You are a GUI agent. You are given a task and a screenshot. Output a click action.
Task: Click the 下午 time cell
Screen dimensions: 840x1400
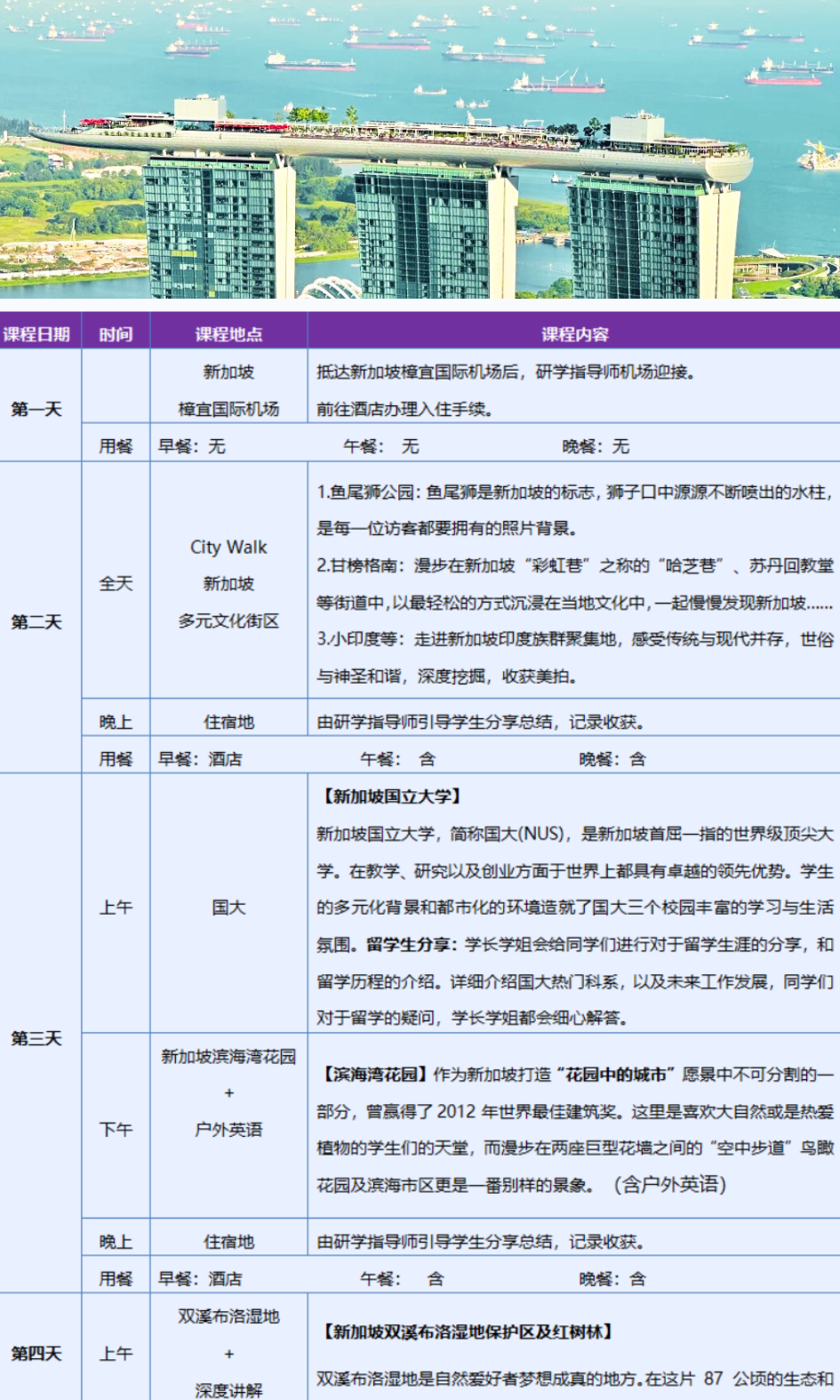click(x=116, y=1129)
